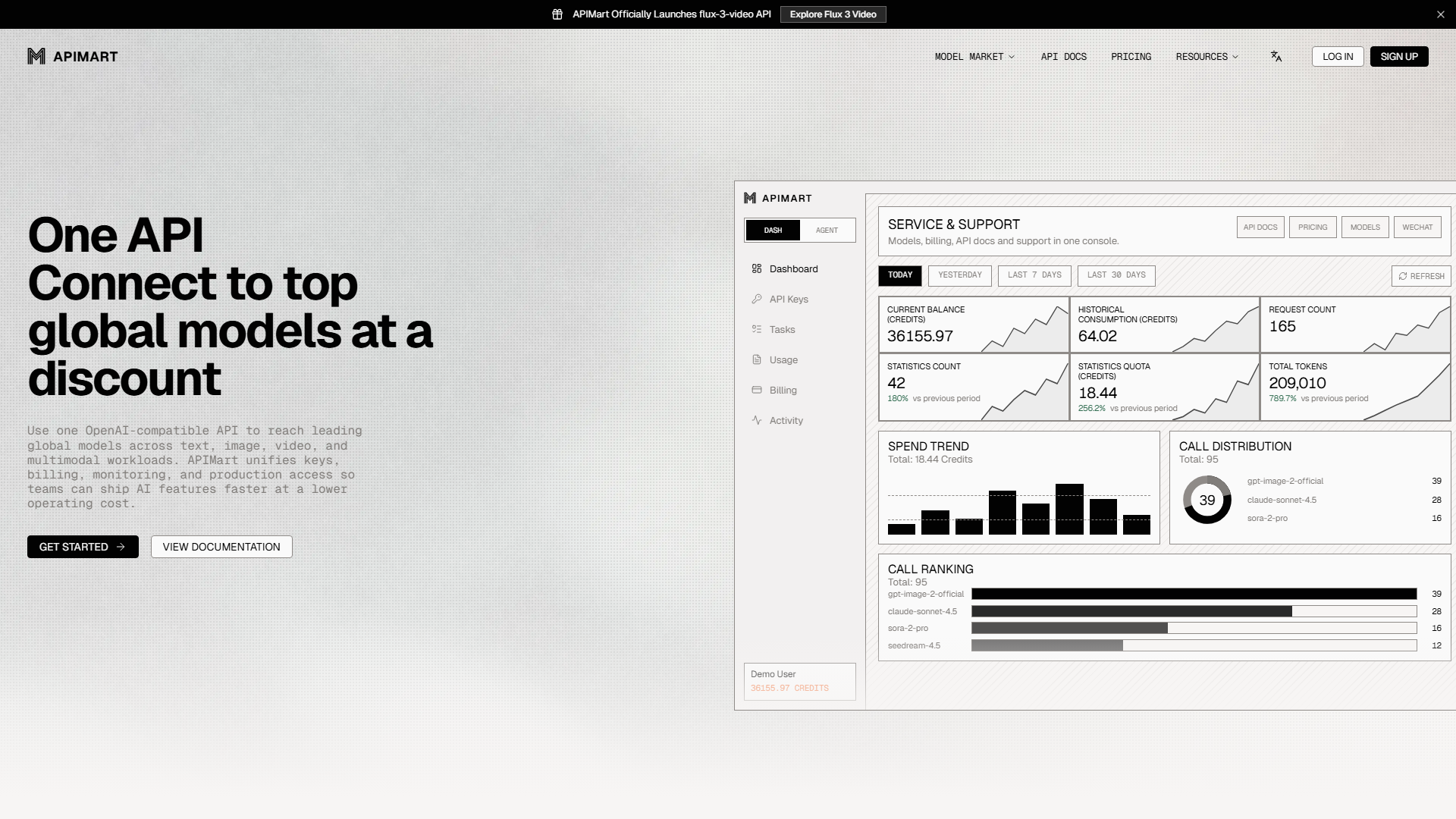
Task: Click the arrow icon in Get Started
Action: click(121, 547)
